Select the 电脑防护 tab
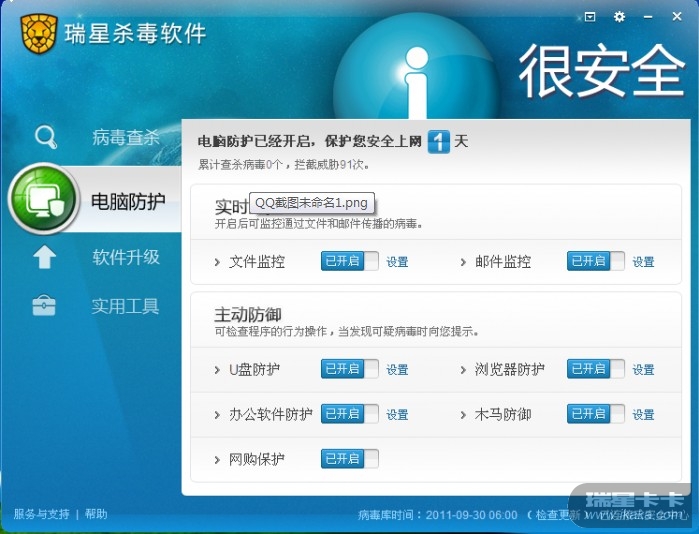This screenshot has height=534, width=699. 128,201
